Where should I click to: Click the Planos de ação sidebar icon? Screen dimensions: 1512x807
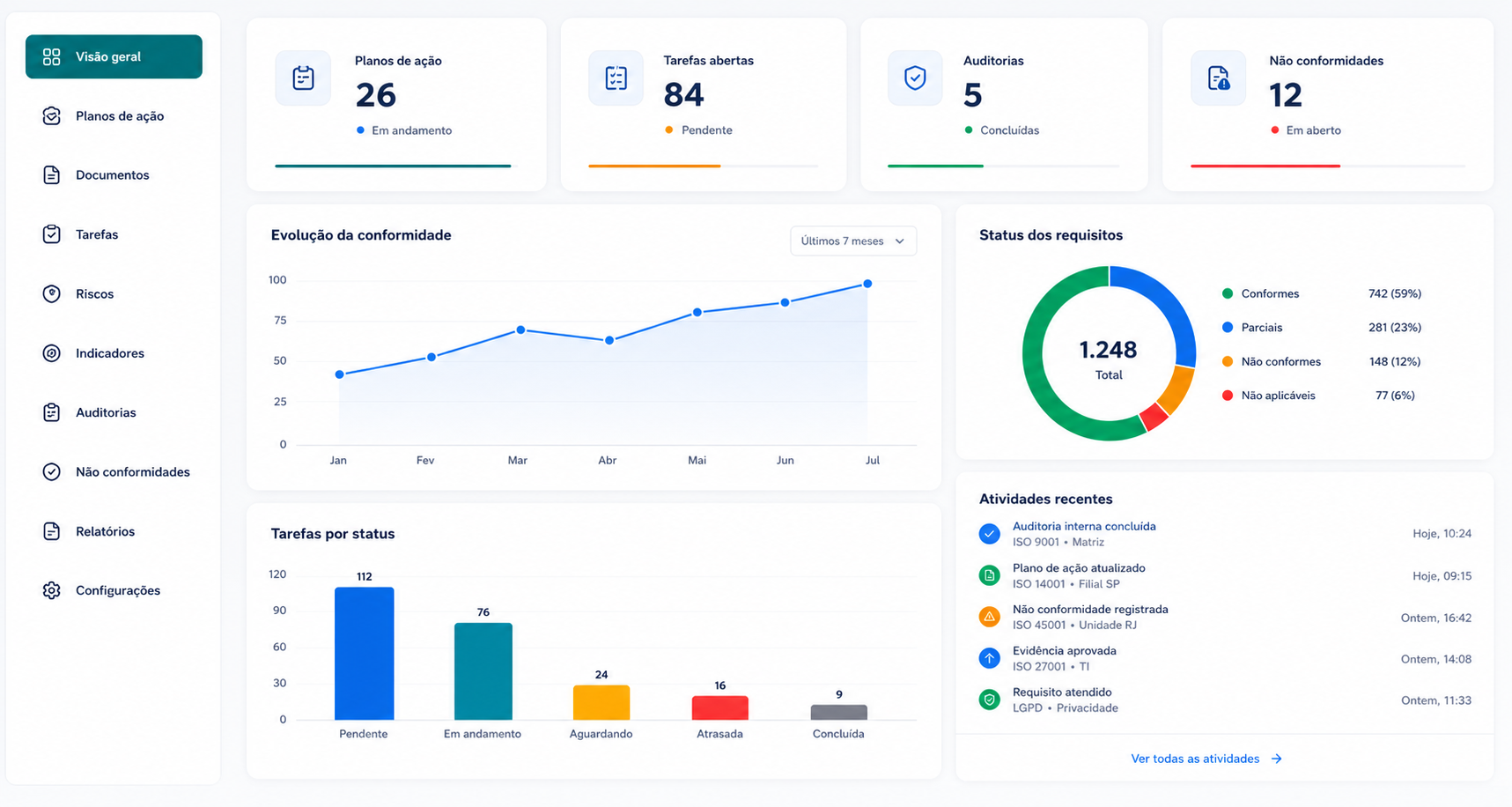(x=51, y=115)
